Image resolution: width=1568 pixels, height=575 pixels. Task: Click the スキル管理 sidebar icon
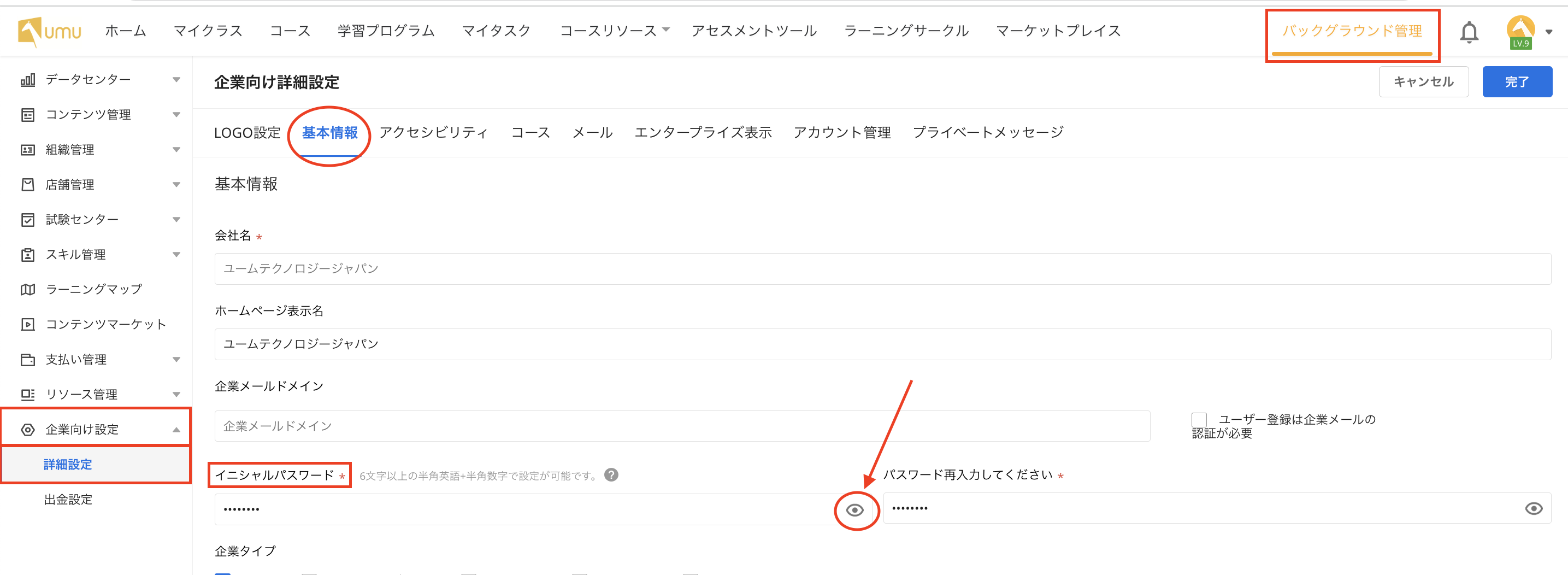(28, 255)
